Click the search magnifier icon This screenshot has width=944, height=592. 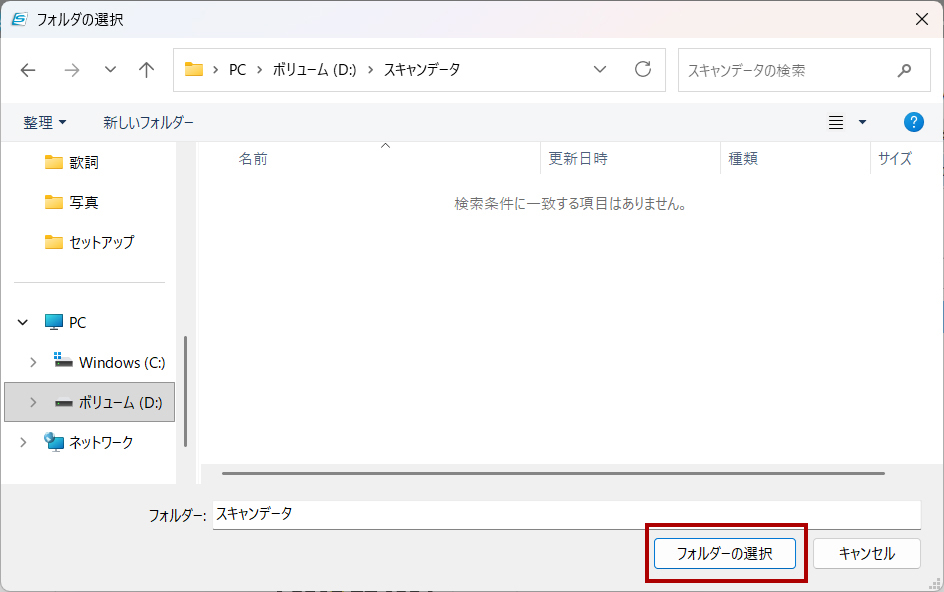(905, 70)
